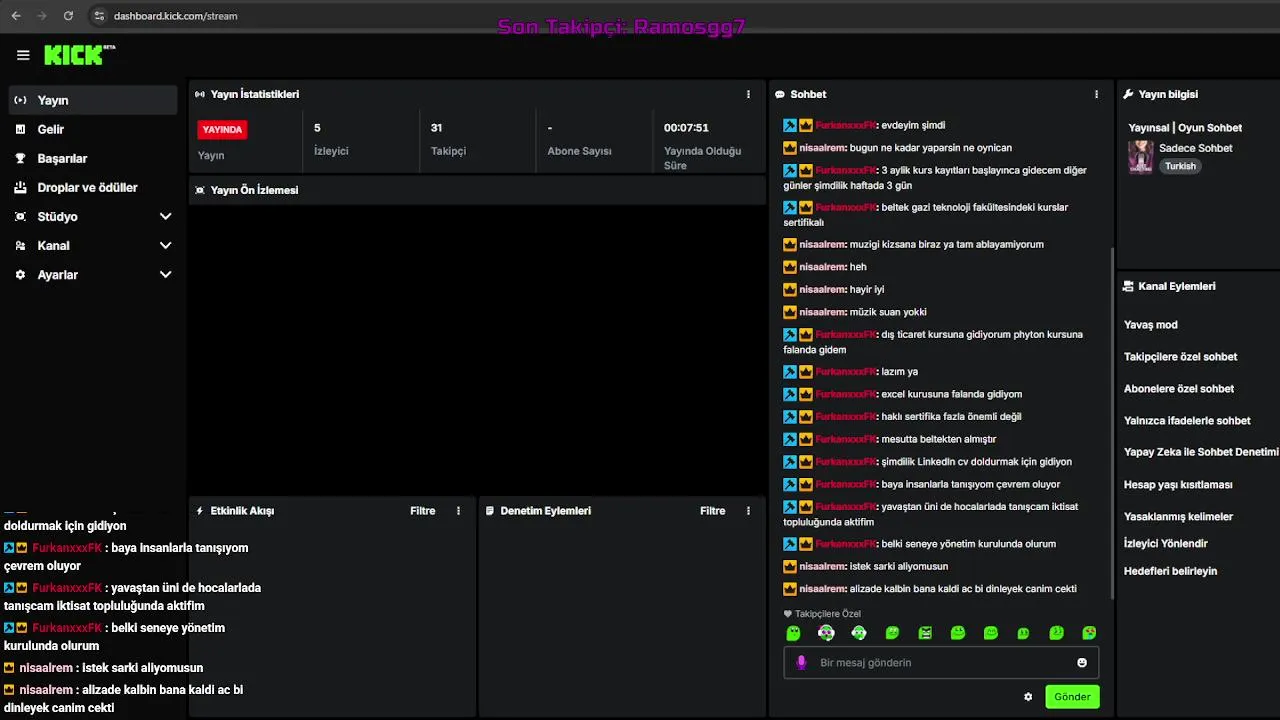This screenshot has width=1280, height=720.
Task: Open the Yayın sidebar item
Action: click(93, 100)
